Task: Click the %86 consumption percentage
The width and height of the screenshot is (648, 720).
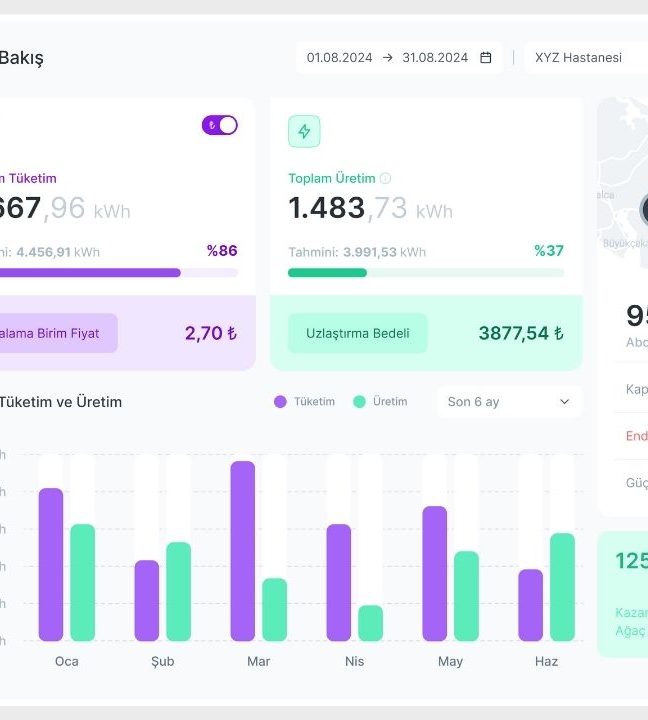Action: 222,251
